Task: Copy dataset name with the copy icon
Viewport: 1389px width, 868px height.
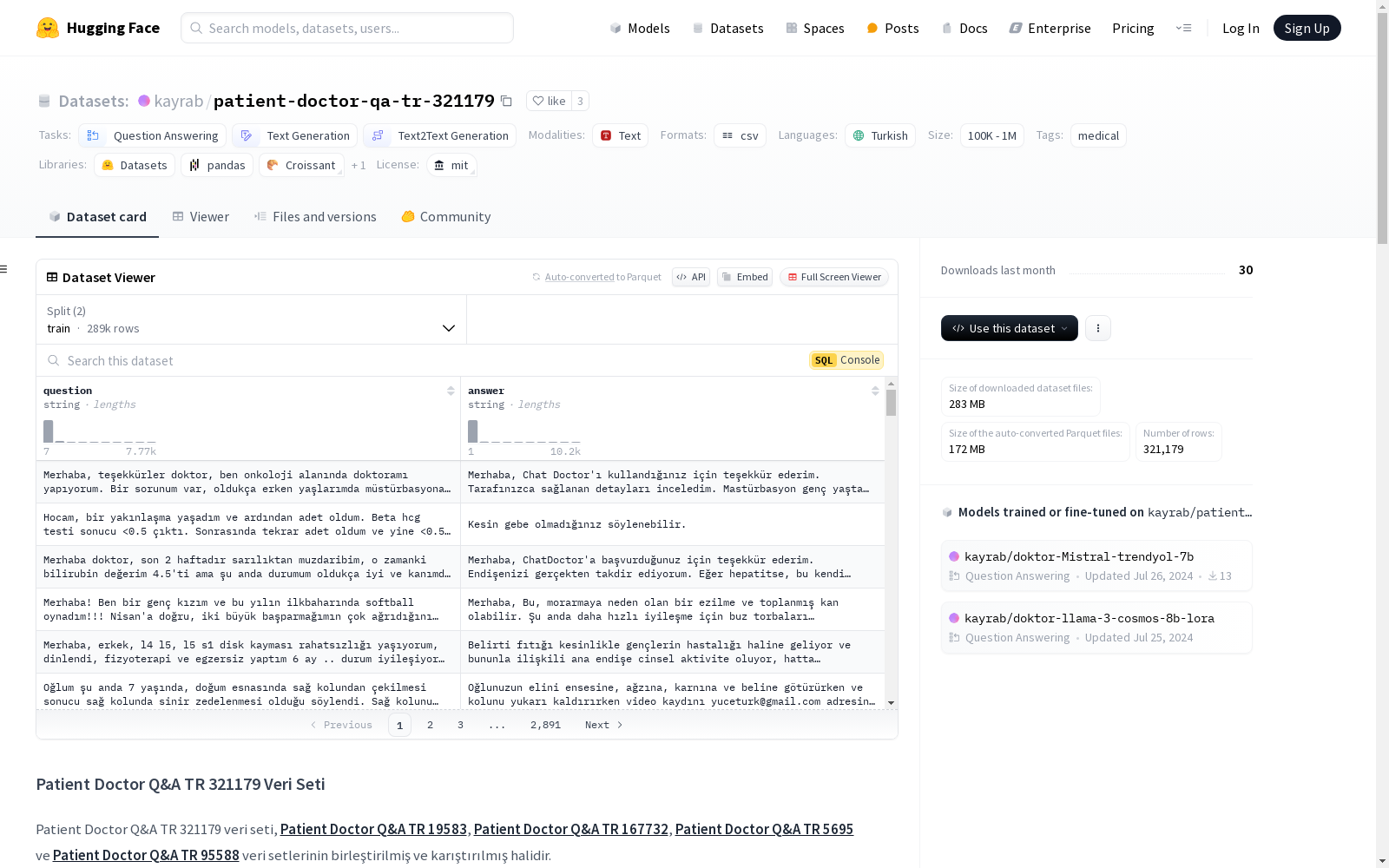Action: (x=506, y=102)
